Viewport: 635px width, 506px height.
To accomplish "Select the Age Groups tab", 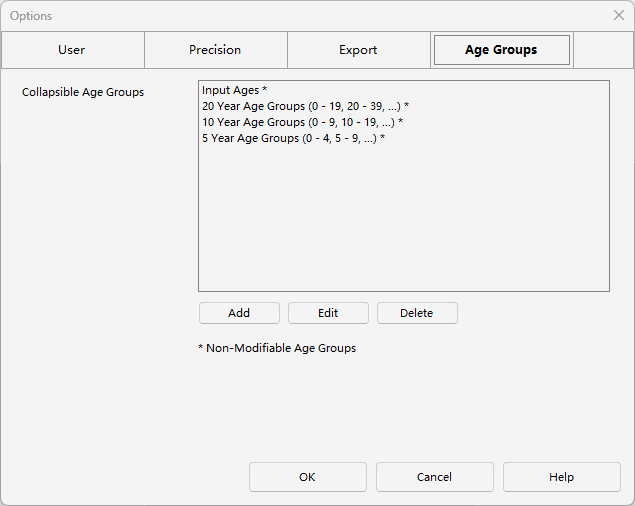I will (x=502, y=50).
